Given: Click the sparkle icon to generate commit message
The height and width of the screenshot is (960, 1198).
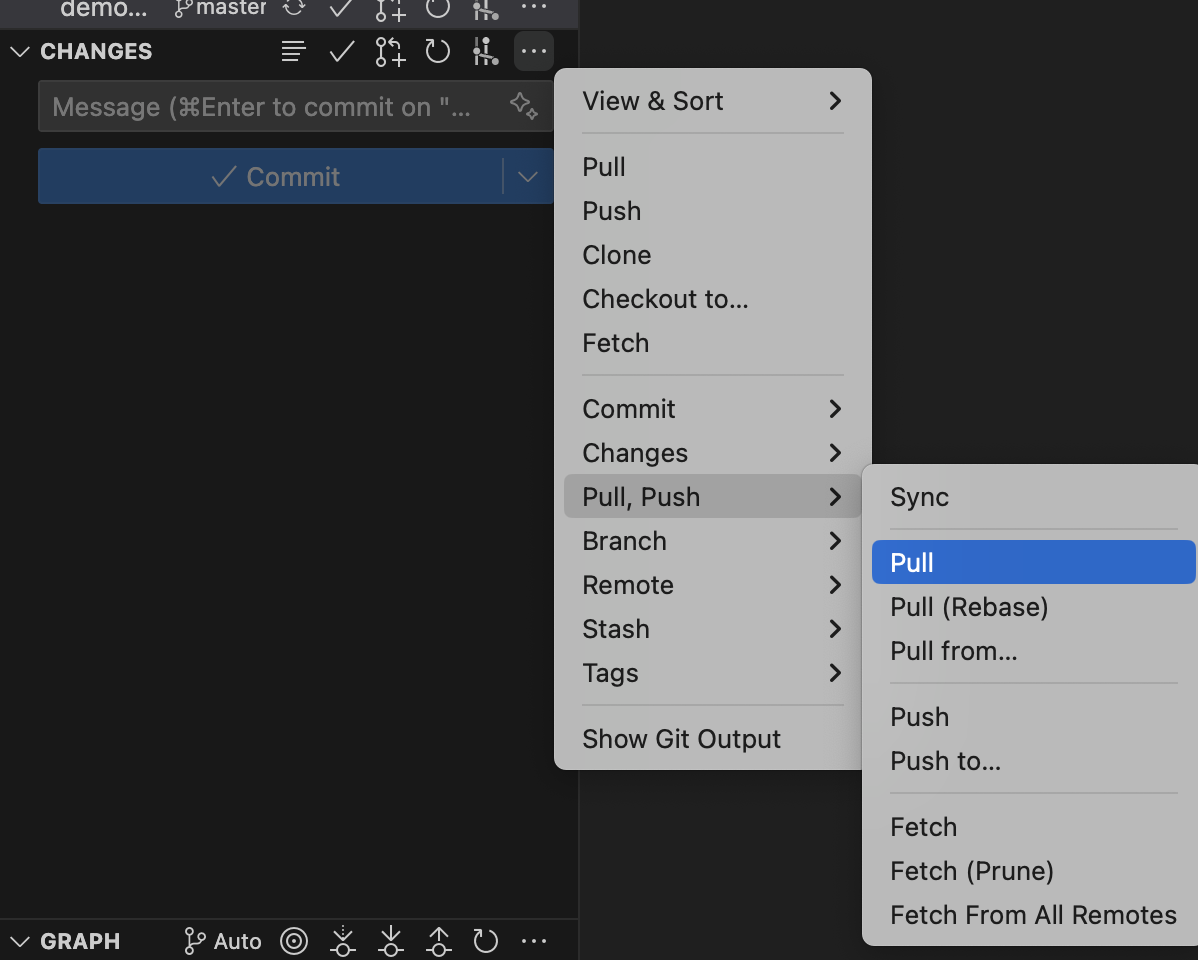Looking at the screenshot, I should click(x=523, y=106).
